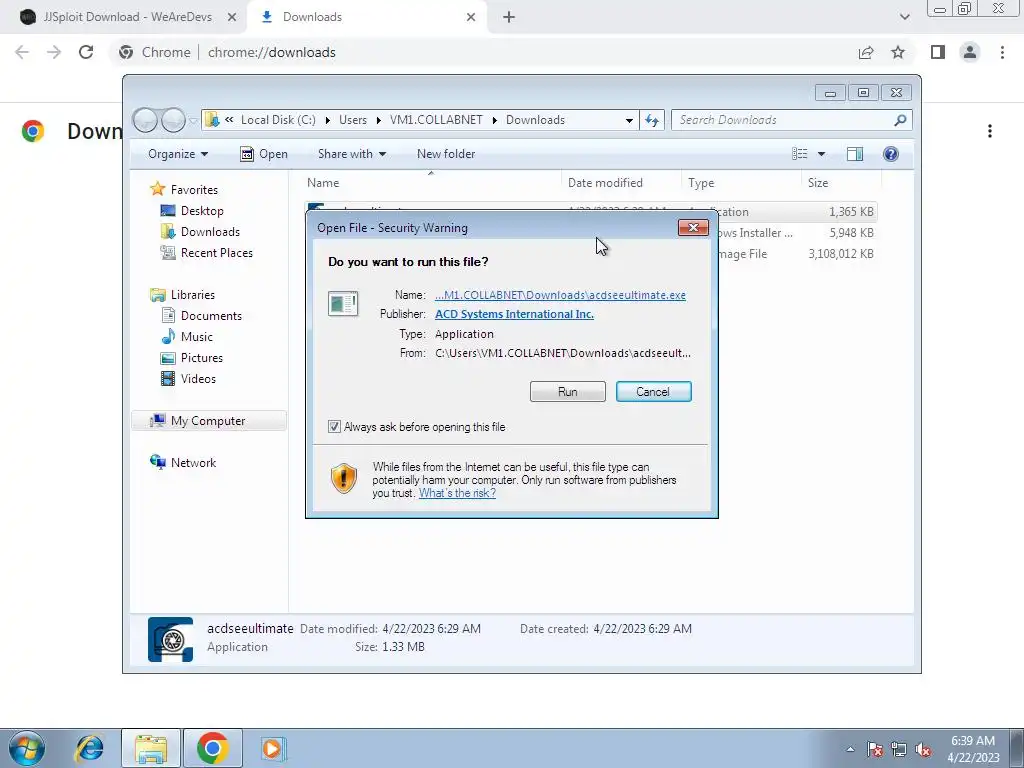This screenshot has height=768, width=1024.
Task: Uncheck Always ask before opening this file
Action: 334,426
